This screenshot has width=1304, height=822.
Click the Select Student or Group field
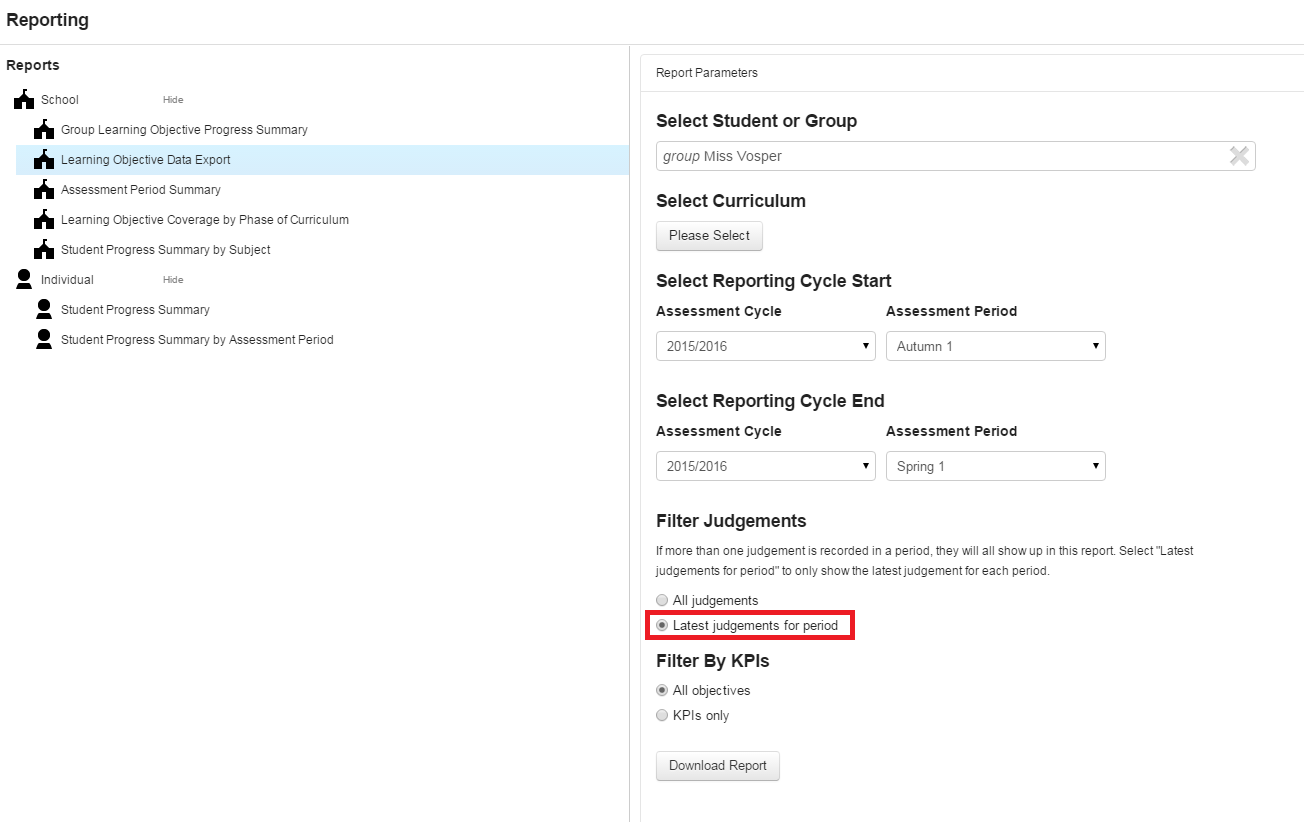click(940, 156)
